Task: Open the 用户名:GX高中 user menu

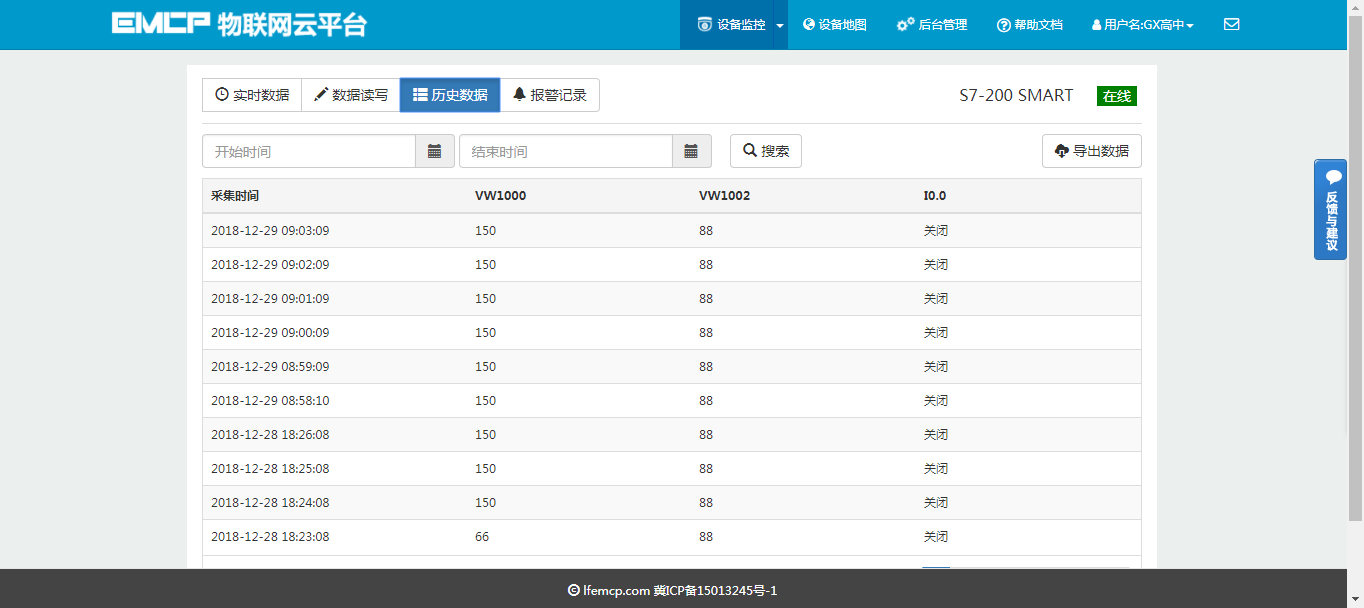Action: 1142,25
